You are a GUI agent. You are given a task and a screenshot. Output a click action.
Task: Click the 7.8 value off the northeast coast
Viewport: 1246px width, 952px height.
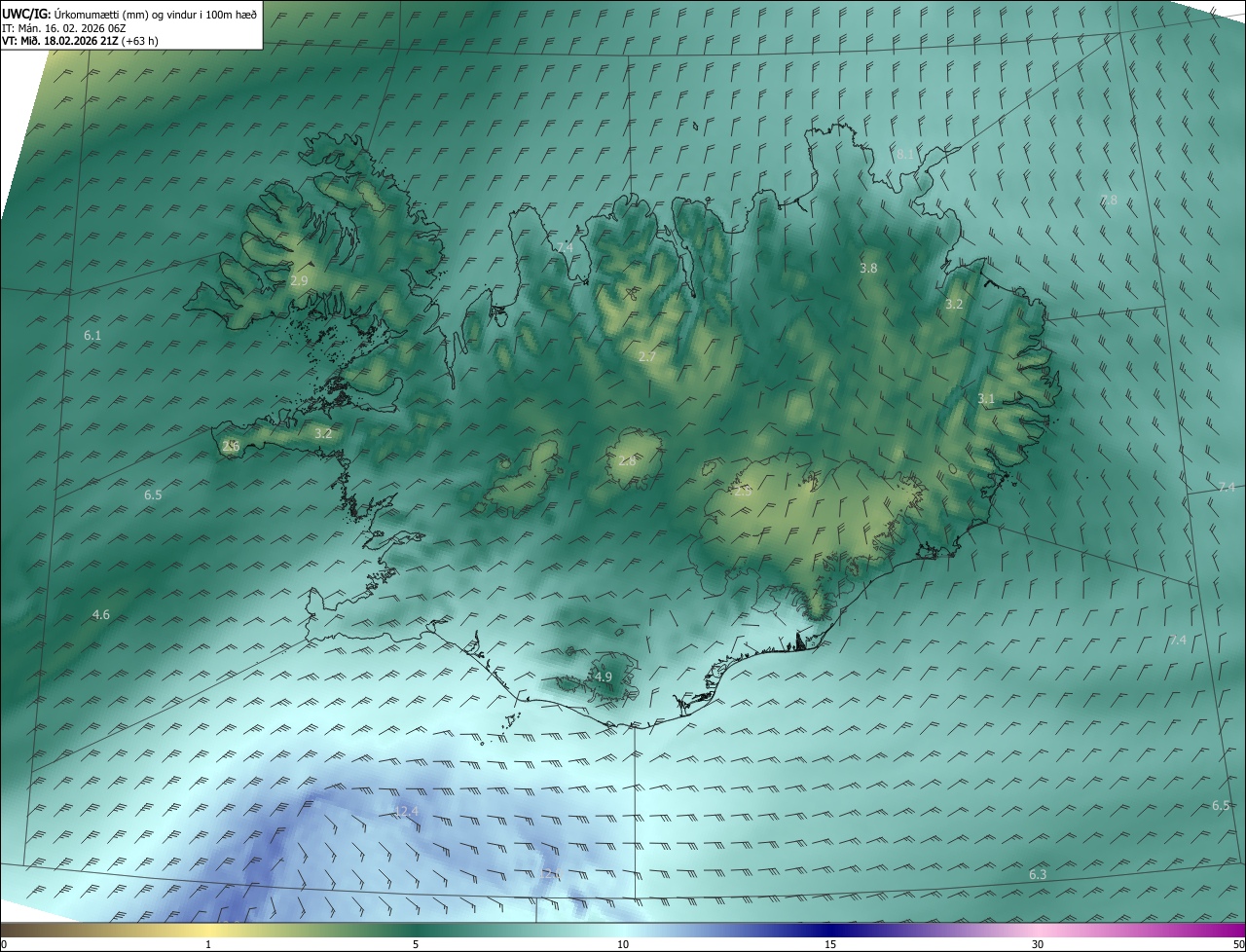1109,201
